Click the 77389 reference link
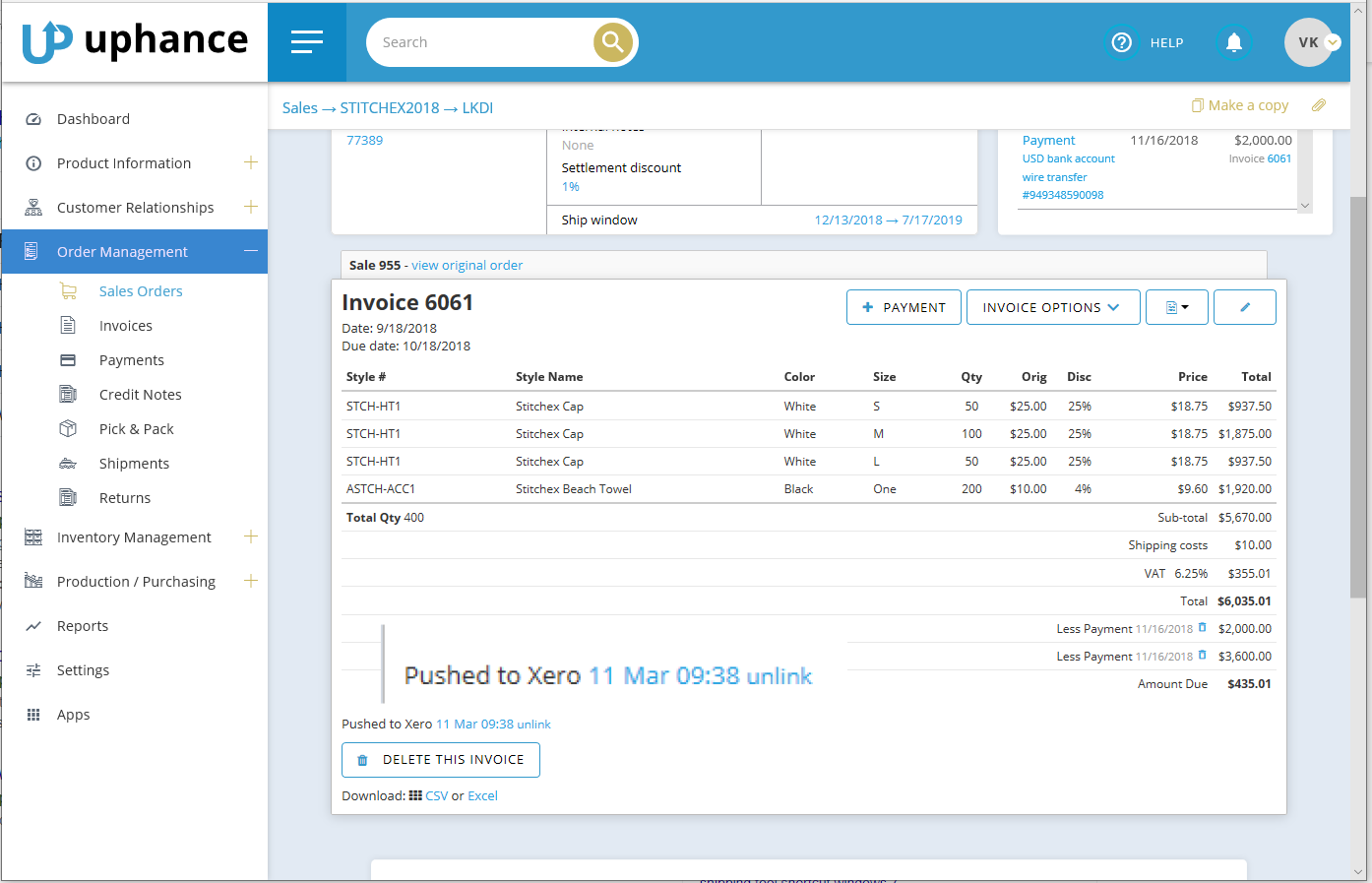Screen dimensions: 1372x883 pyautogui.click(x=364, y=141)
